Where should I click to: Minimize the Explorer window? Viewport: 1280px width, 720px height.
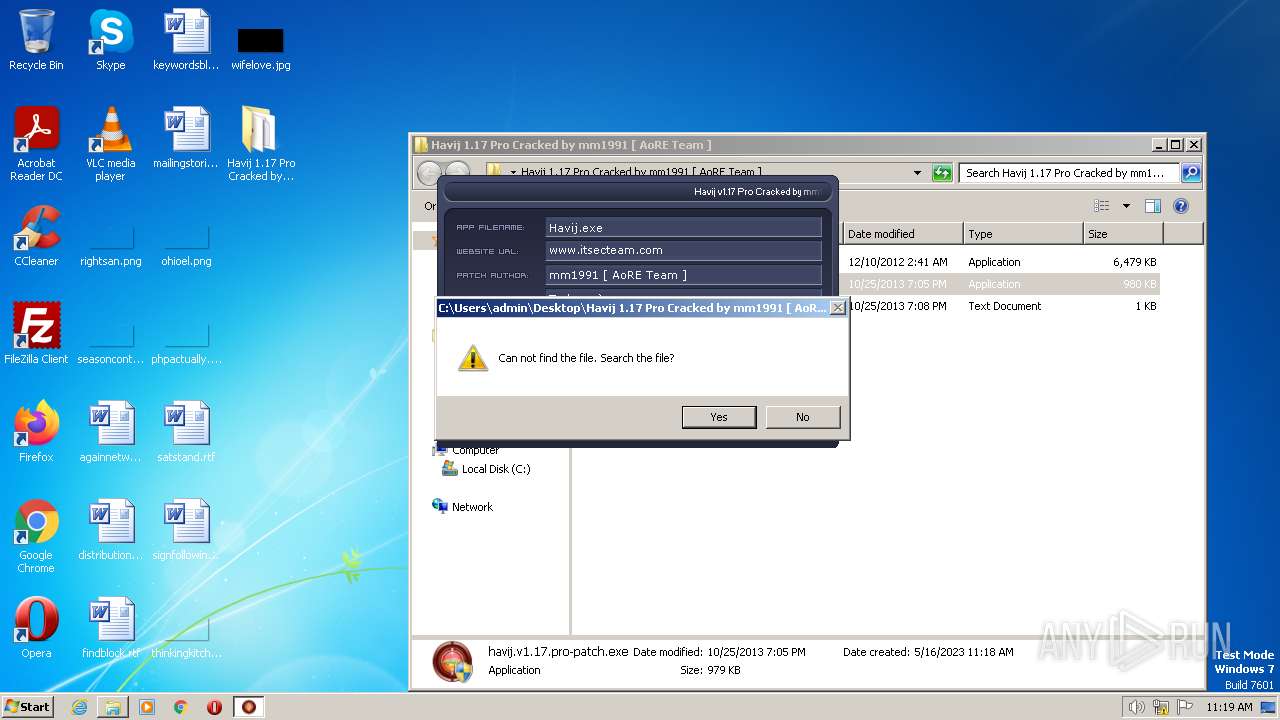[1159, 145]
